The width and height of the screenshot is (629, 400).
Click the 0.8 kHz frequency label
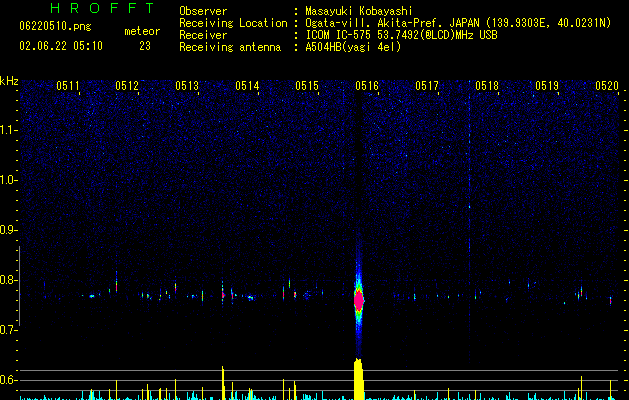point(8,280)
